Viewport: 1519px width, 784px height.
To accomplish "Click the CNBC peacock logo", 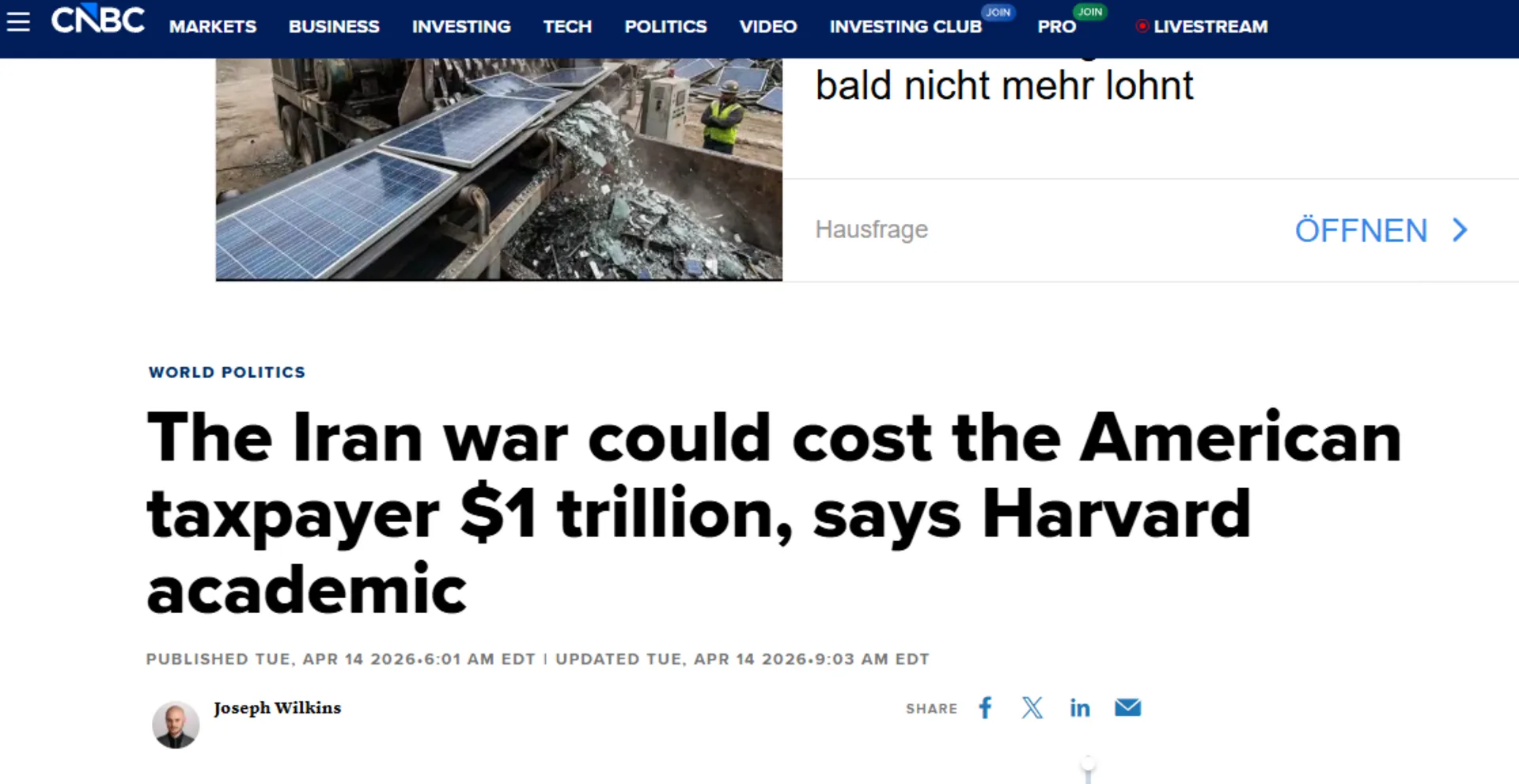I will [x=98, y=20].
